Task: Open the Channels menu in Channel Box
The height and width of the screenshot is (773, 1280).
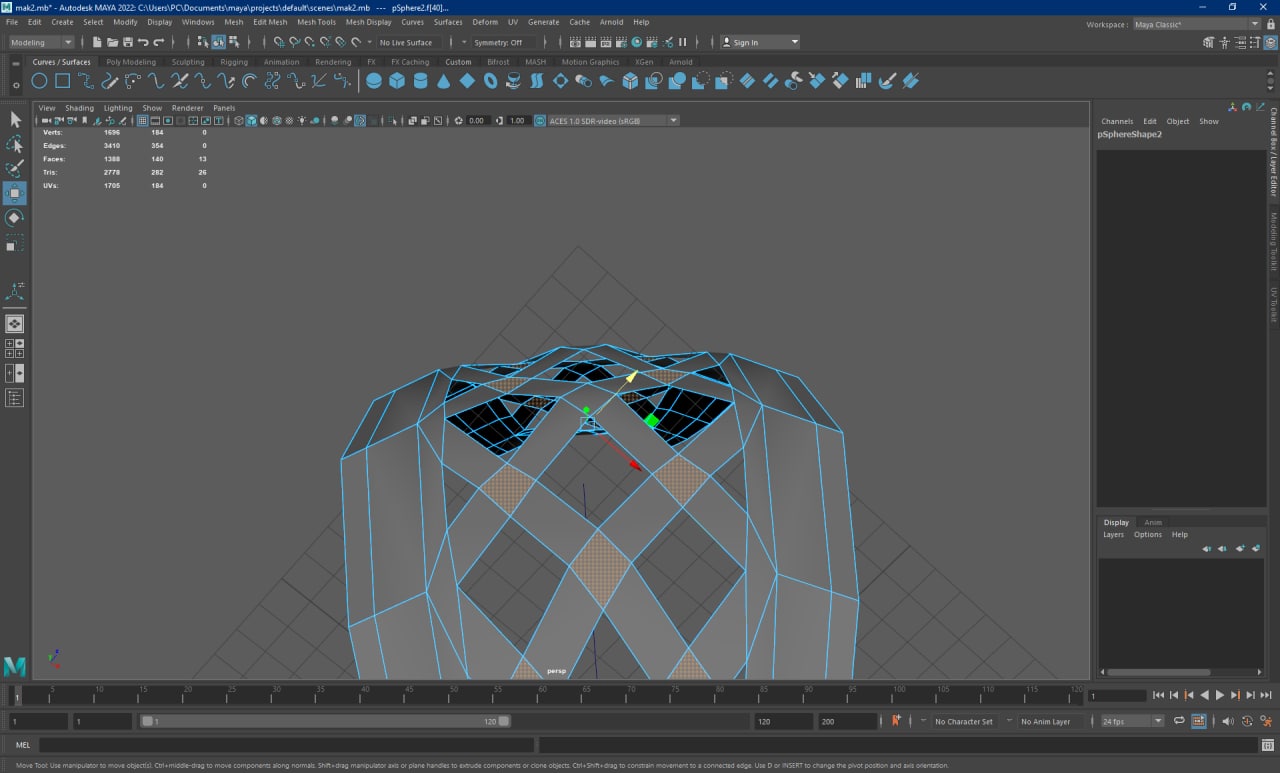Action: [1117, 121]
